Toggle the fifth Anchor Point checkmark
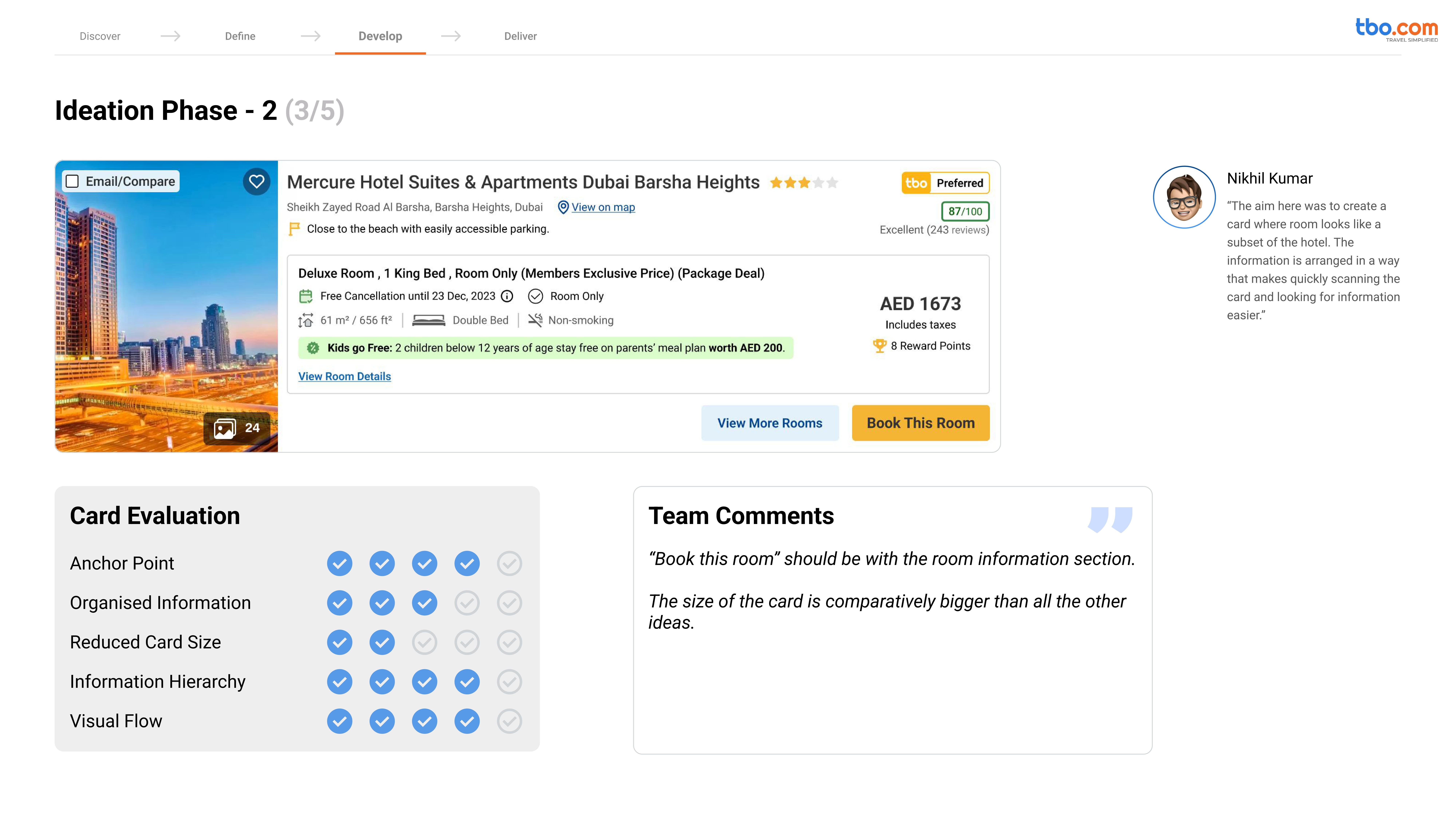Viewport: 1456px width, 819px height. 509,563
